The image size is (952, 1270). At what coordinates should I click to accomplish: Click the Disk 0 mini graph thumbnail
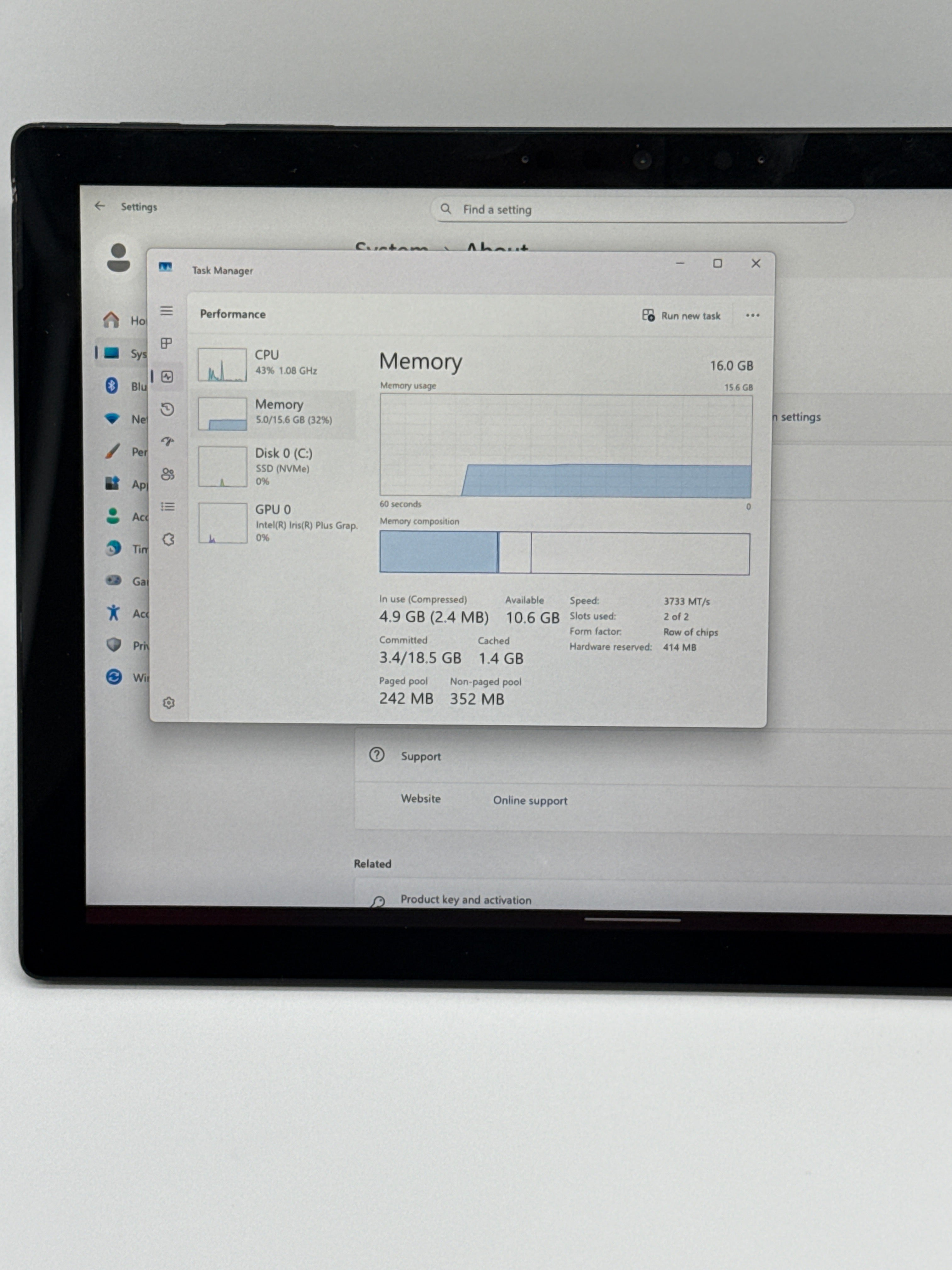point(223,466)
